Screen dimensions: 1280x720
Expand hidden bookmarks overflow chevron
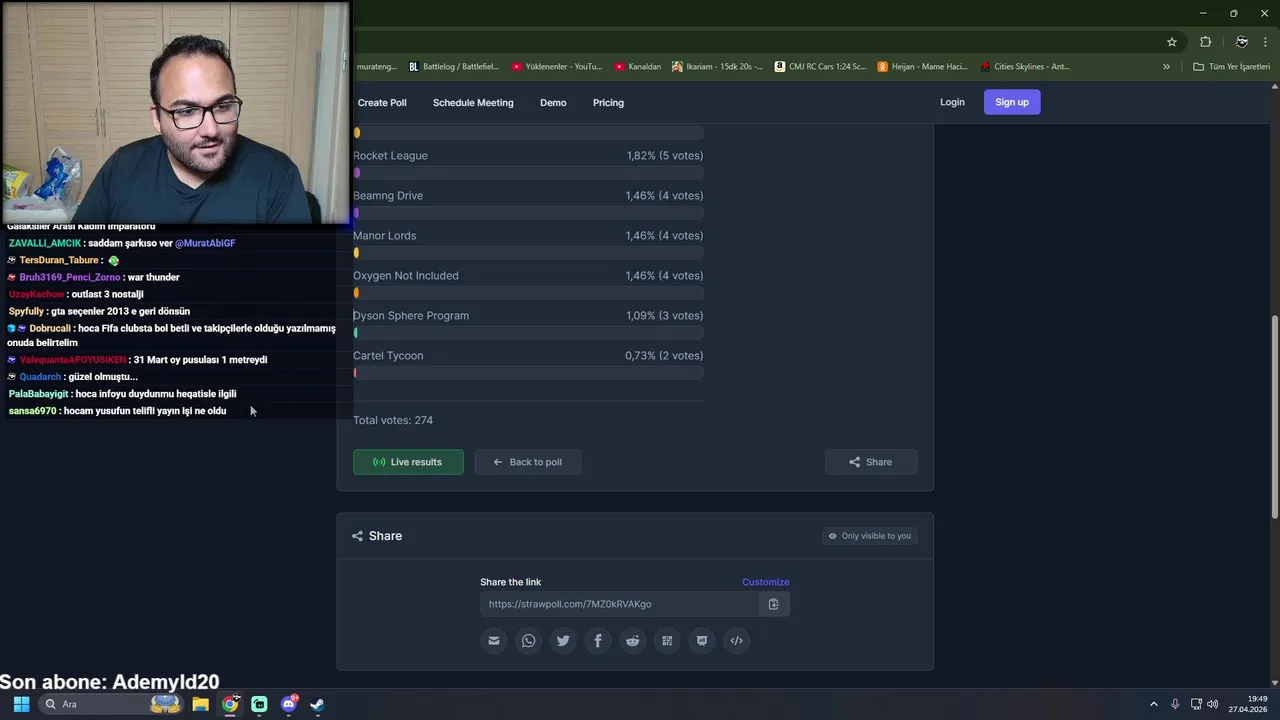click(x=1166, y=67)
